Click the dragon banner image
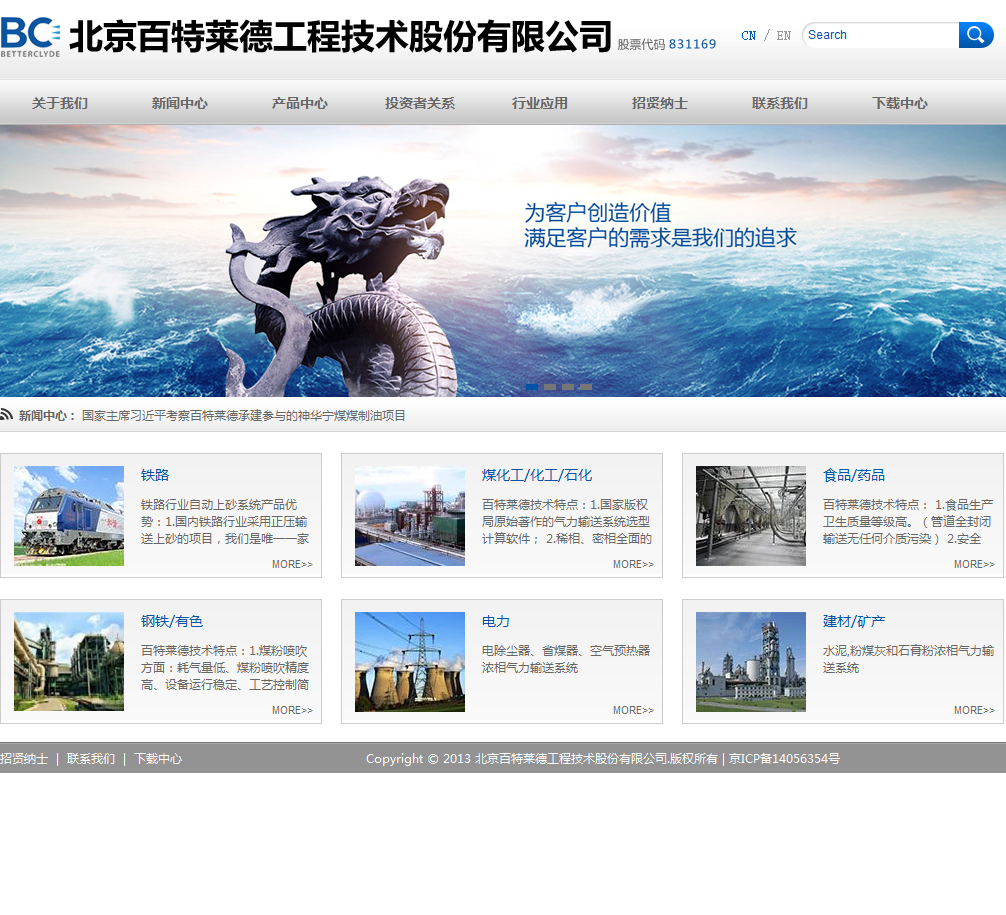Viewport: 1006px width, 915px height. pyautogui.click(x=503, y=261)
